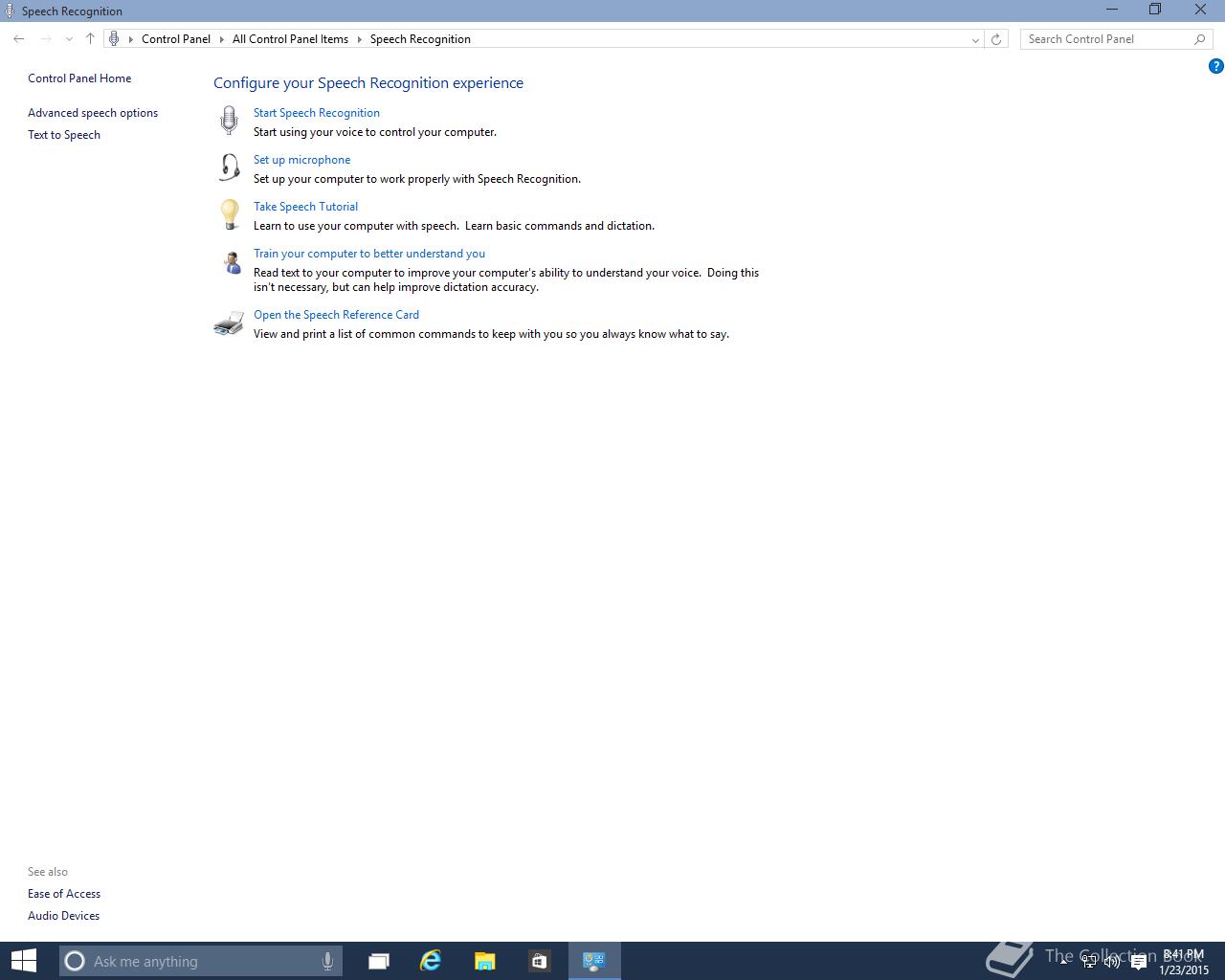
Task: Click All Control Panel Items breadcrumb segment
Action: click(x=290, y=39)
